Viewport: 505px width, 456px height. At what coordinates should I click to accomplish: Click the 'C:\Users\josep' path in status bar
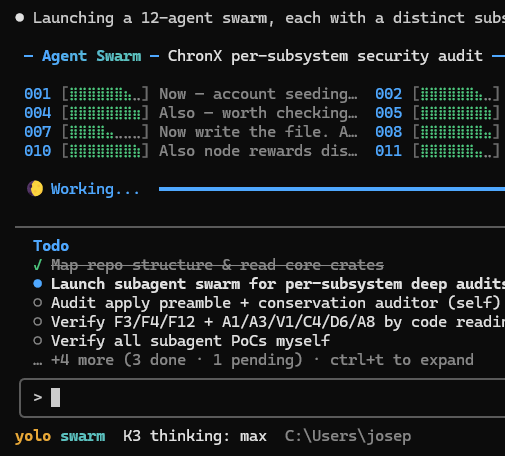(348, 436)
